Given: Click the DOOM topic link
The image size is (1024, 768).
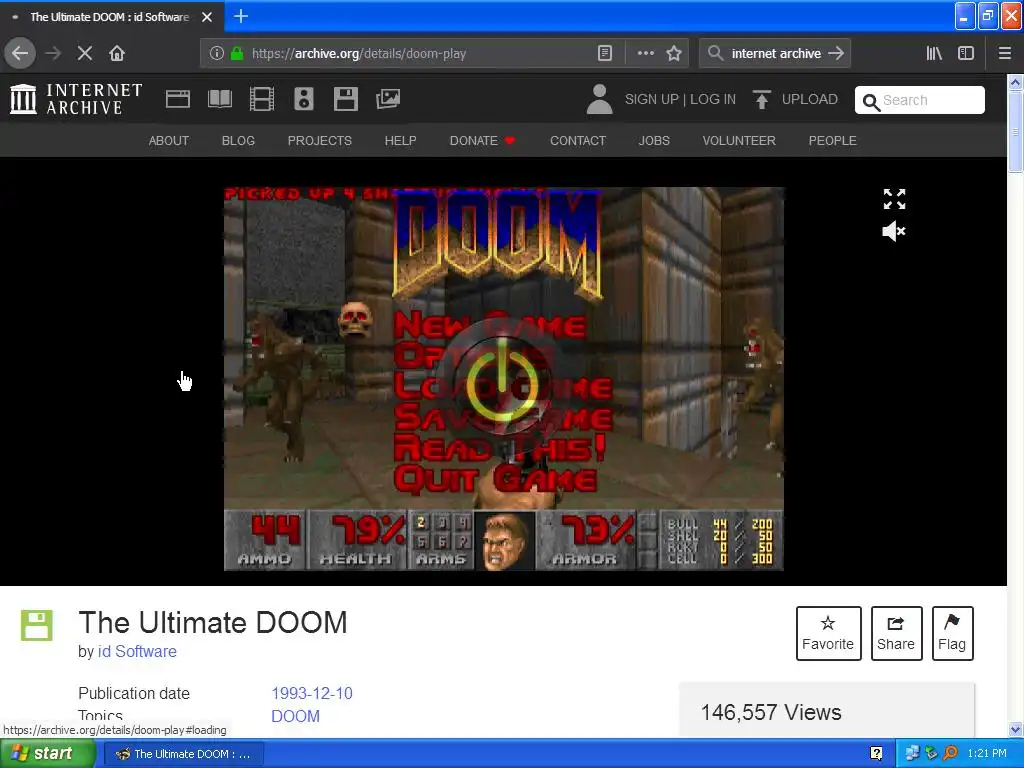Looking at the screenshot, I should pos(295,716).
